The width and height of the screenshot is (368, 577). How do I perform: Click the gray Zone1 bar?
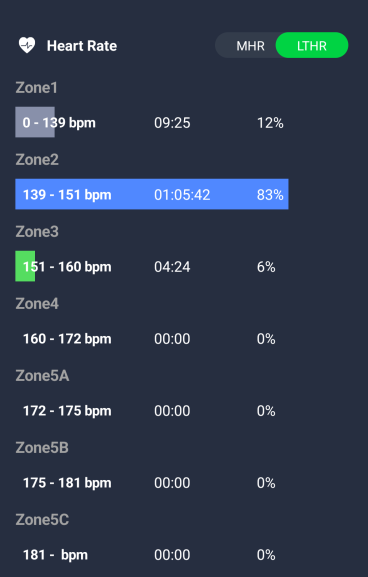(35, 122)
